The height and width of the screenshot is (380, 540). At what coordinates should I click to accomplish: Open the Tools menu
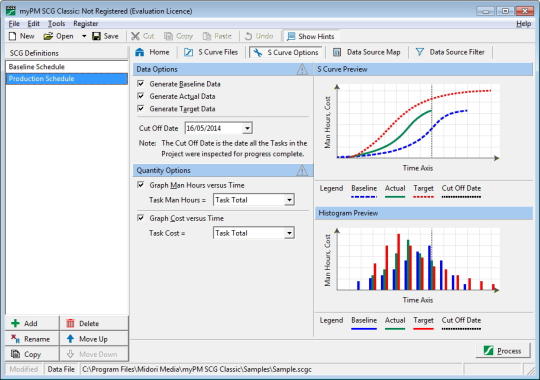coord(56,24)
